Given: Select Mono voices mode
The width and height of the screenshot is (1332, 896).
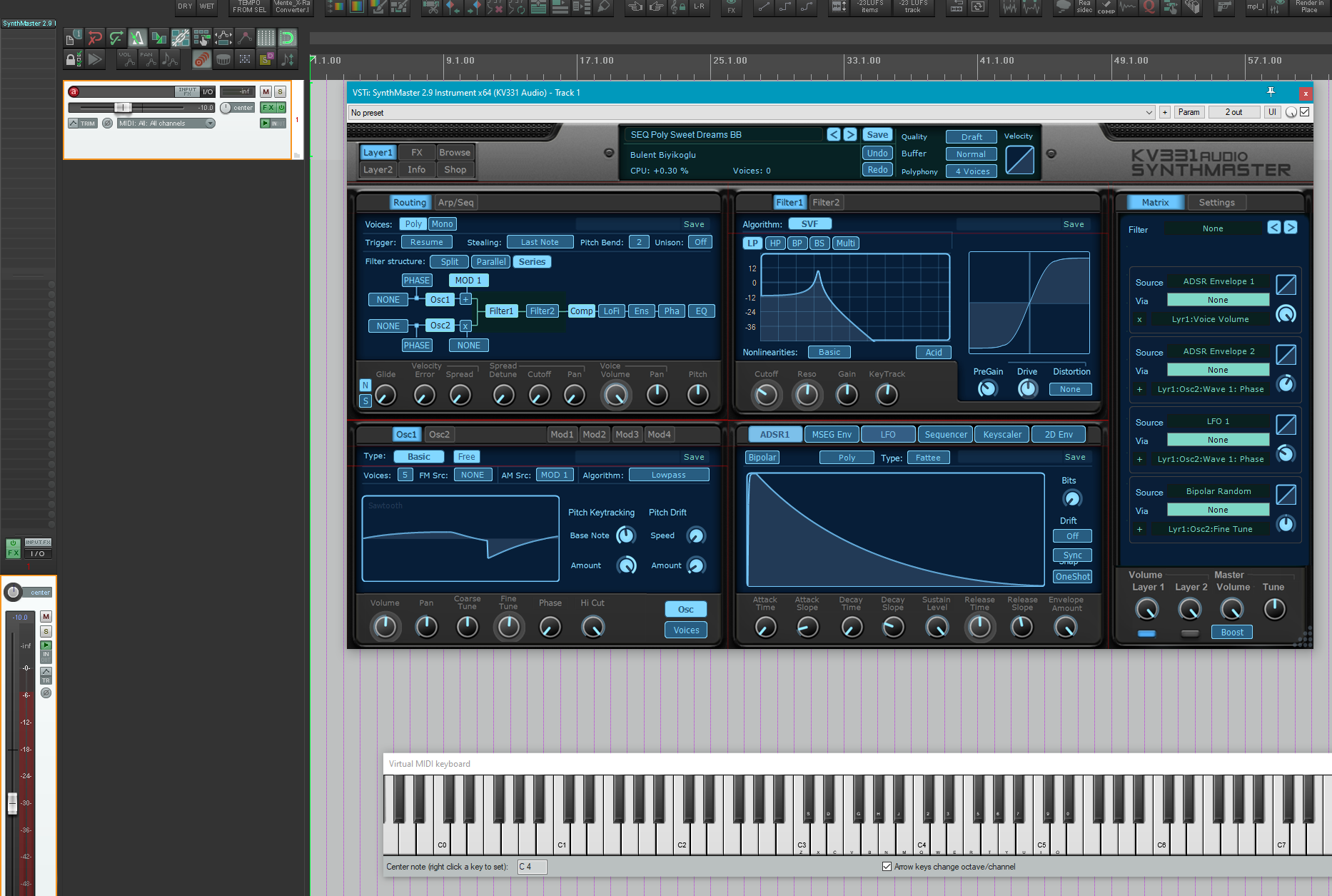Looking at the screenshot, I should [x=443, y=224].
